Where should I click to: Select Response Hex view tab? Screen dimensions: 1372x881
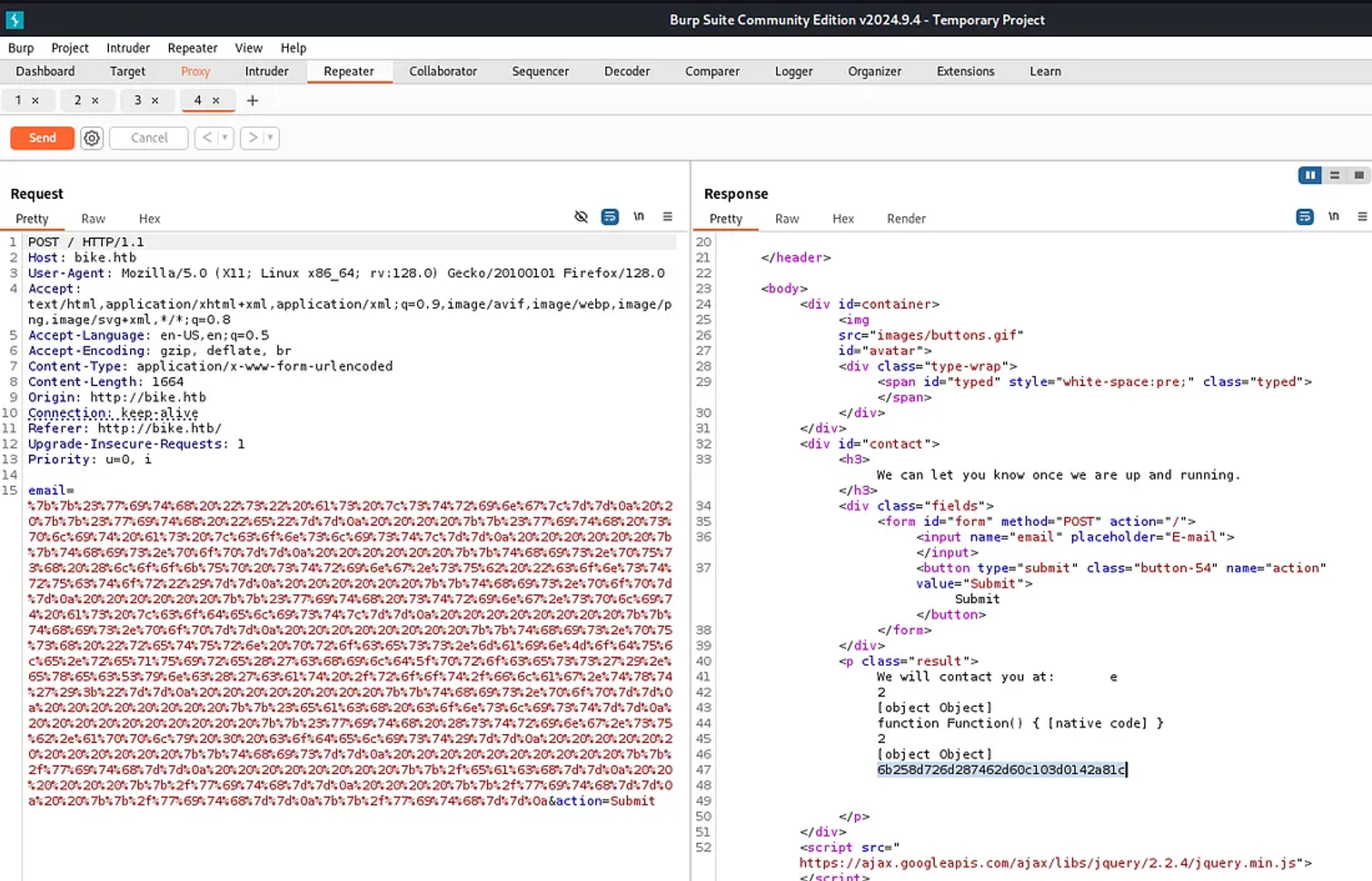point(843,219)
